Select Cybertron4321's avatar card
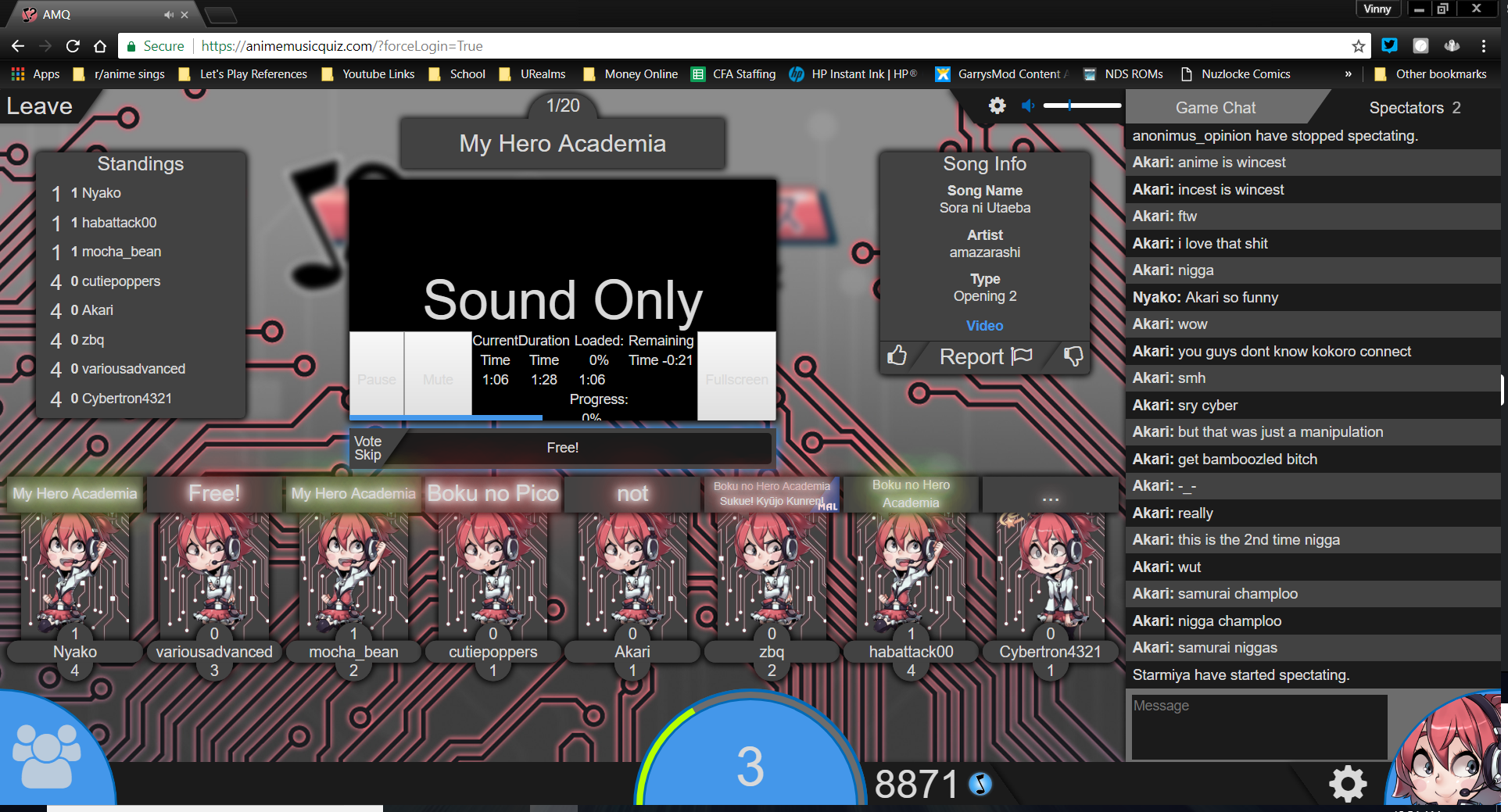Screen dimensions: 1508x812 [x=1050, y=578]
